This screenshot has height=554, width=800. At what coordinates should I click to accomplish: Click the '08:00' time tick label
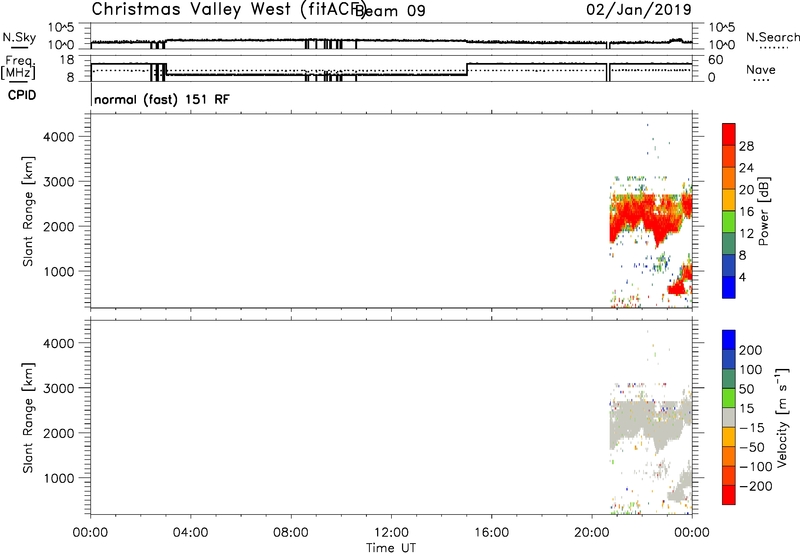[291, 533]
